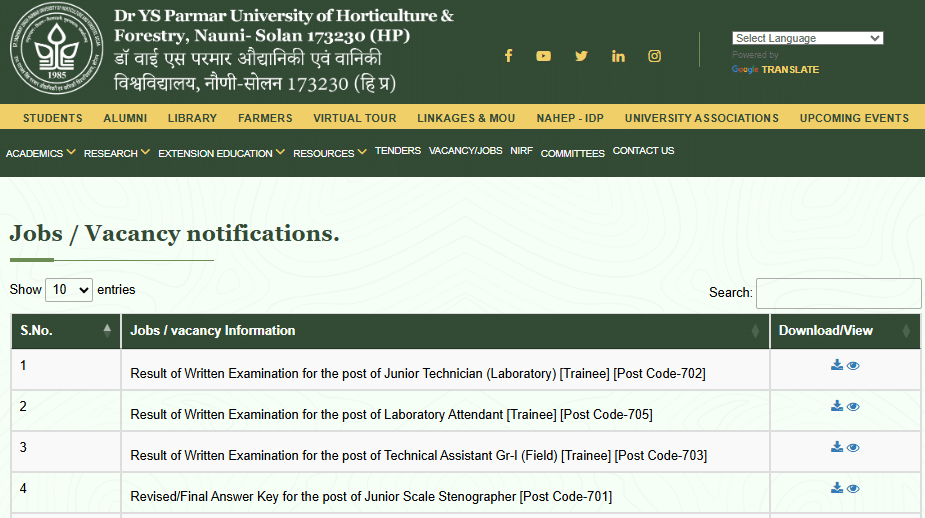View Laboratory Attendant Post Code-705 result with eye icon
Viewport: 925px width, 518px height.
[853, 406]
